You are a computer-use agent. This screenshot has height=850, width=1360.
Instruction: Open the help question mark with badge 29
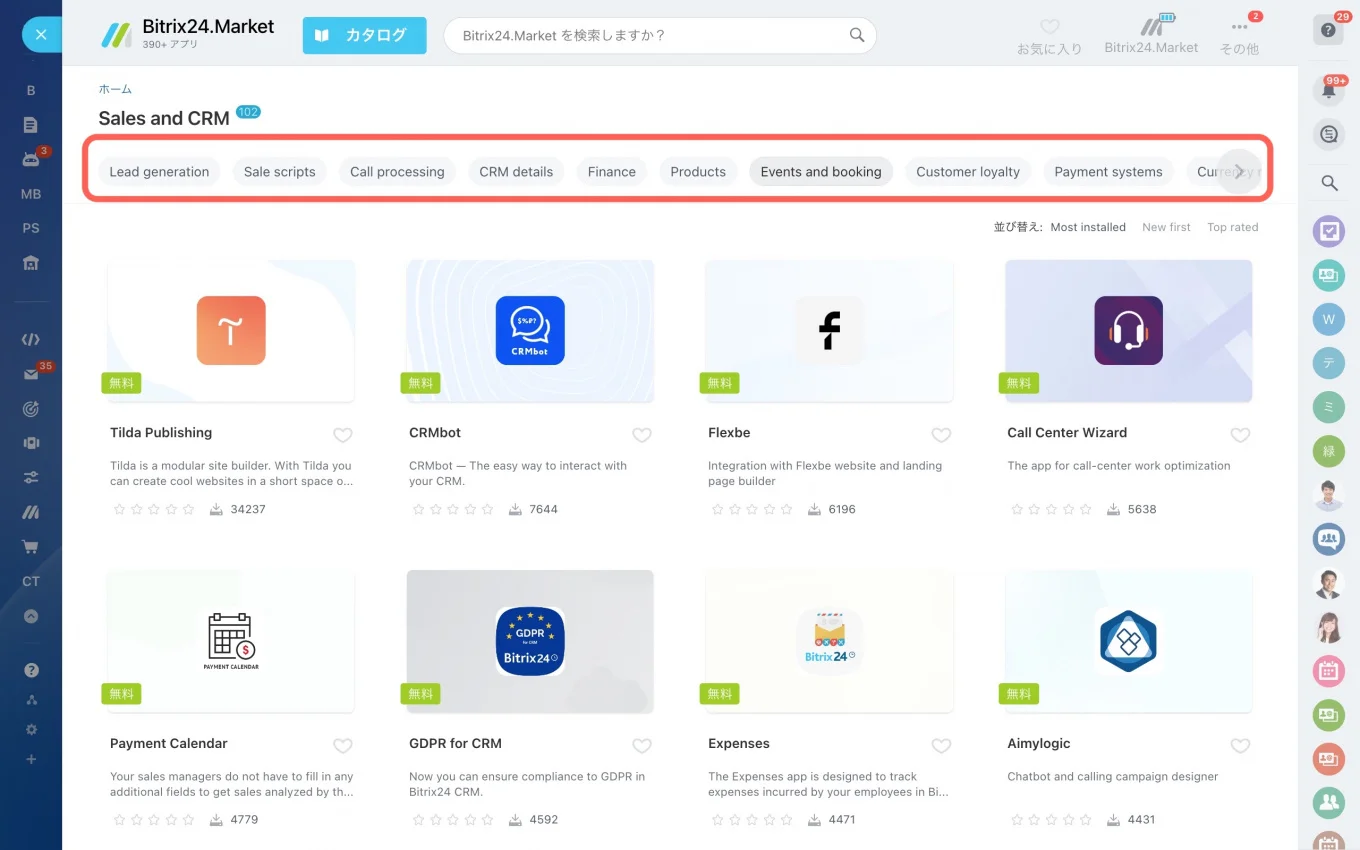click(1328, 30)
